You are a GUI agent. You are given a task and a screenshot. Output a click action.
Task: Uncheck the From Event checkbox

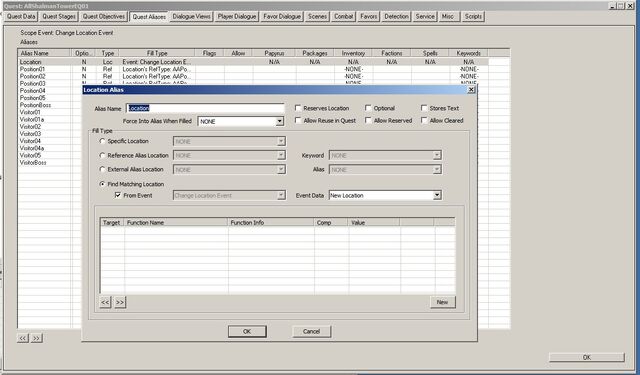(x=118, y=195)
